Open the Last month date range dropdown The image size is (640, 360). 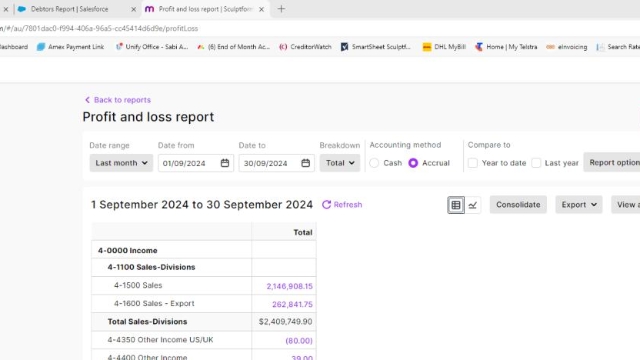coord(121,163)
